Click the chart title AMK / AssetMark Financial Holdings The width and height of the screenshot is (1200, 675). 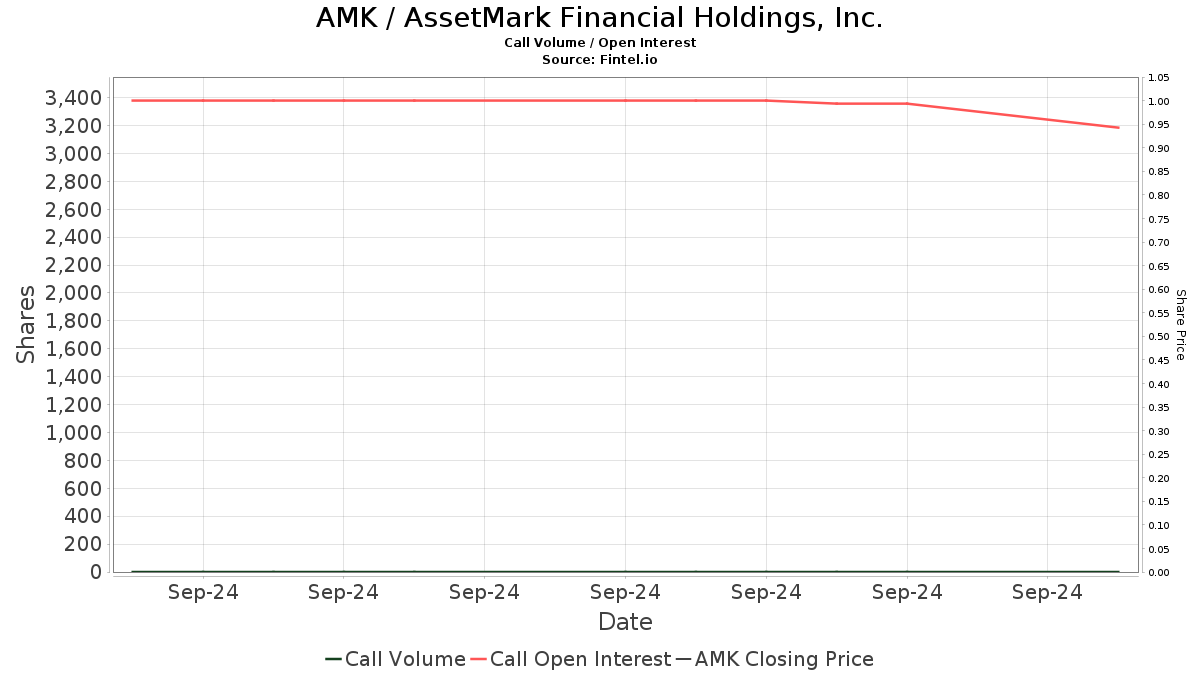click(x=599, y=18)
